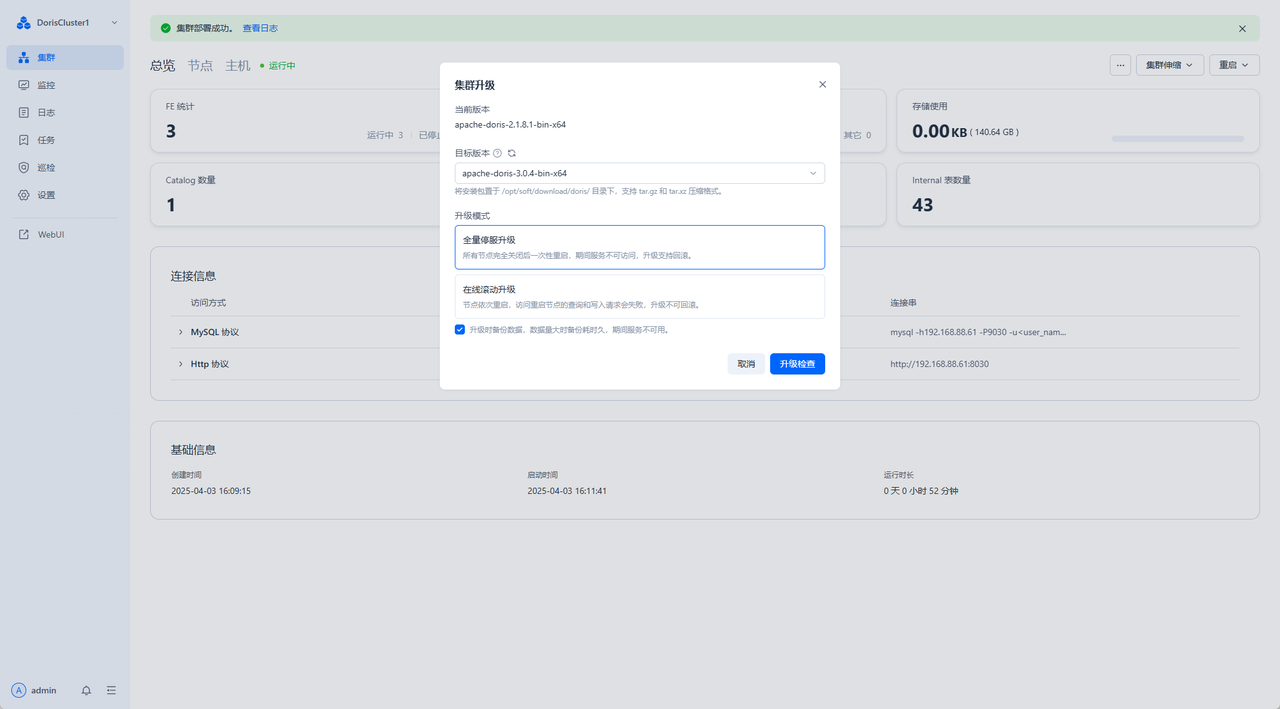Viewport: 1280px width, 709px height.
Task: Expand the Http 协议 row
Action: [181, 364]
